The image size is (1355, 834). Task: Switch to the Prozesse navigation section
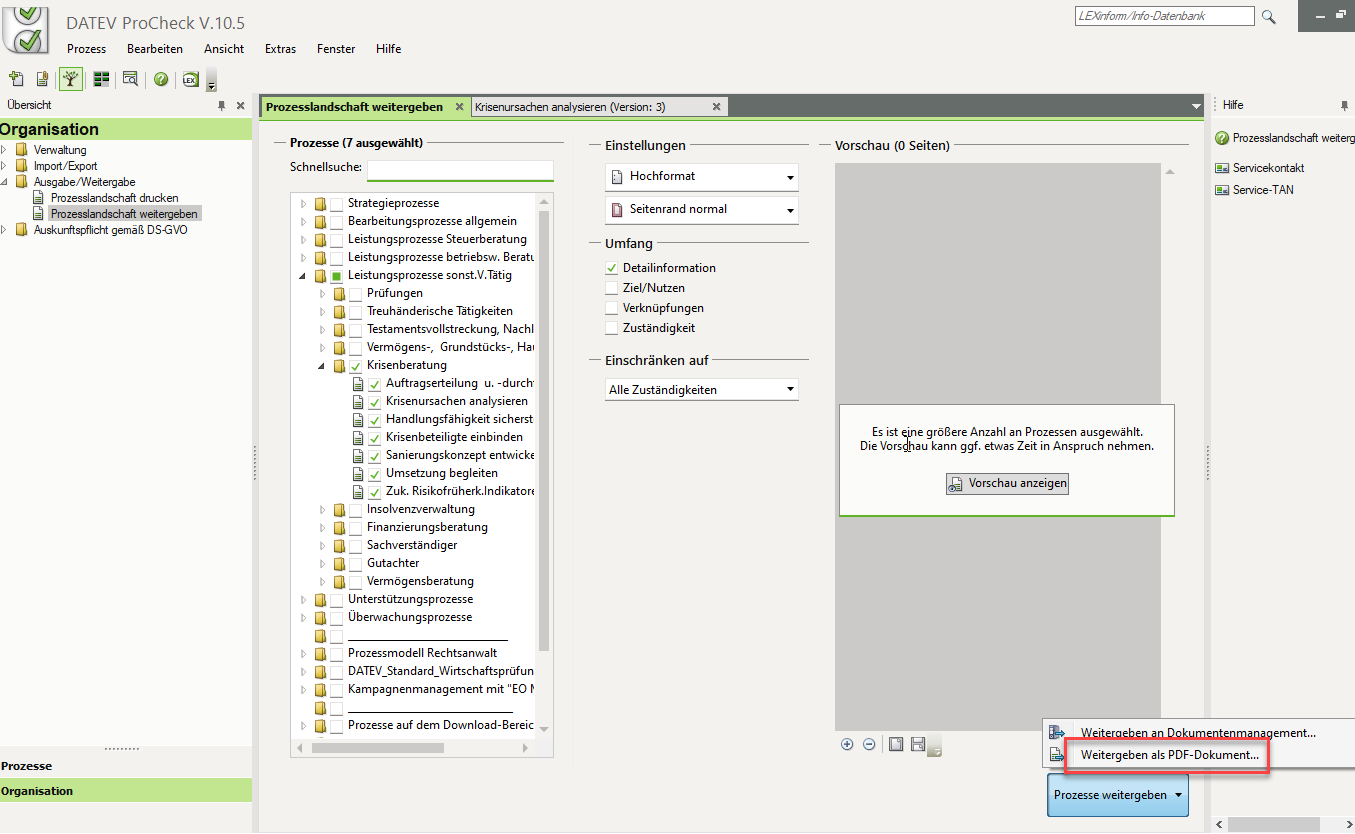[x=126, y=766]
